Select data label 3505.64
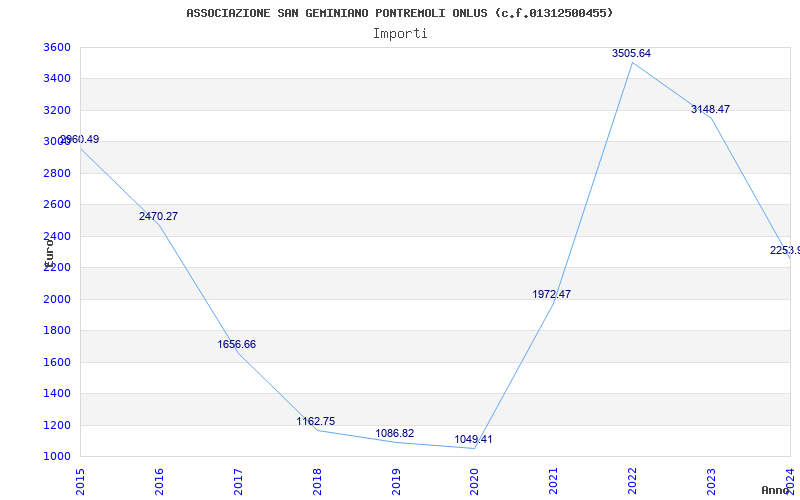Image resolution: width=800 pixels, height=500 pixels. pyautogui.click(x=631, y=53)
